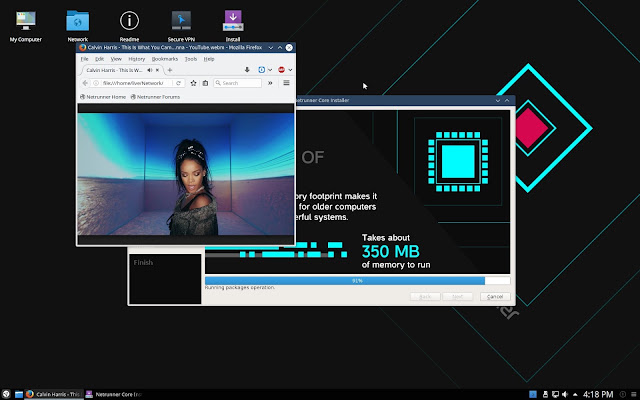Switch to Netrunner Core Installer taskbar entry
This screenshot has width=640, height=400.
(114, 394)
